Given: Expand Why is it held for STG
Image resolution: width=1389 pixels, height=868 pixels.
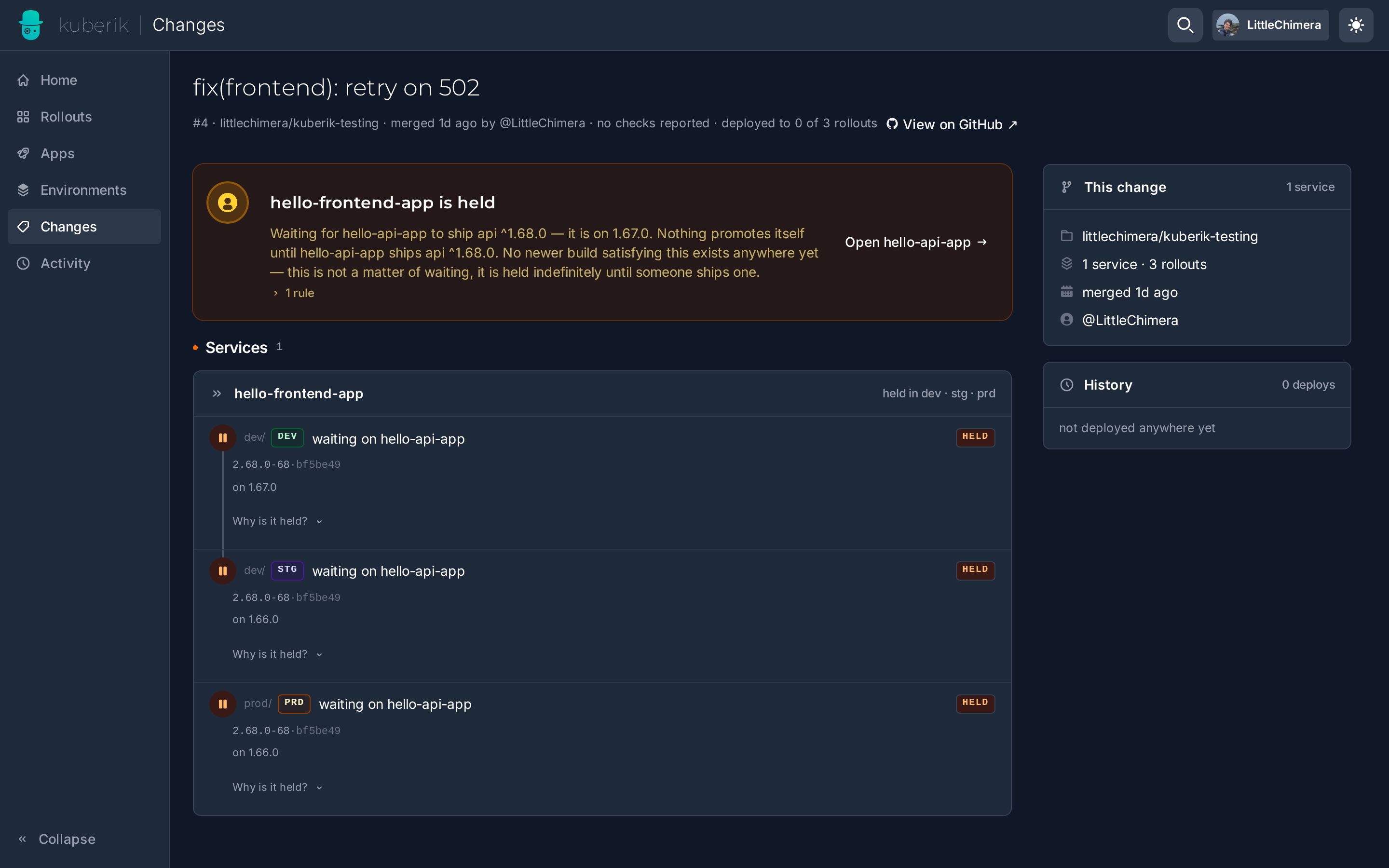Looking at the screenshot, I should pyautogui.click(x=278, y=654).
